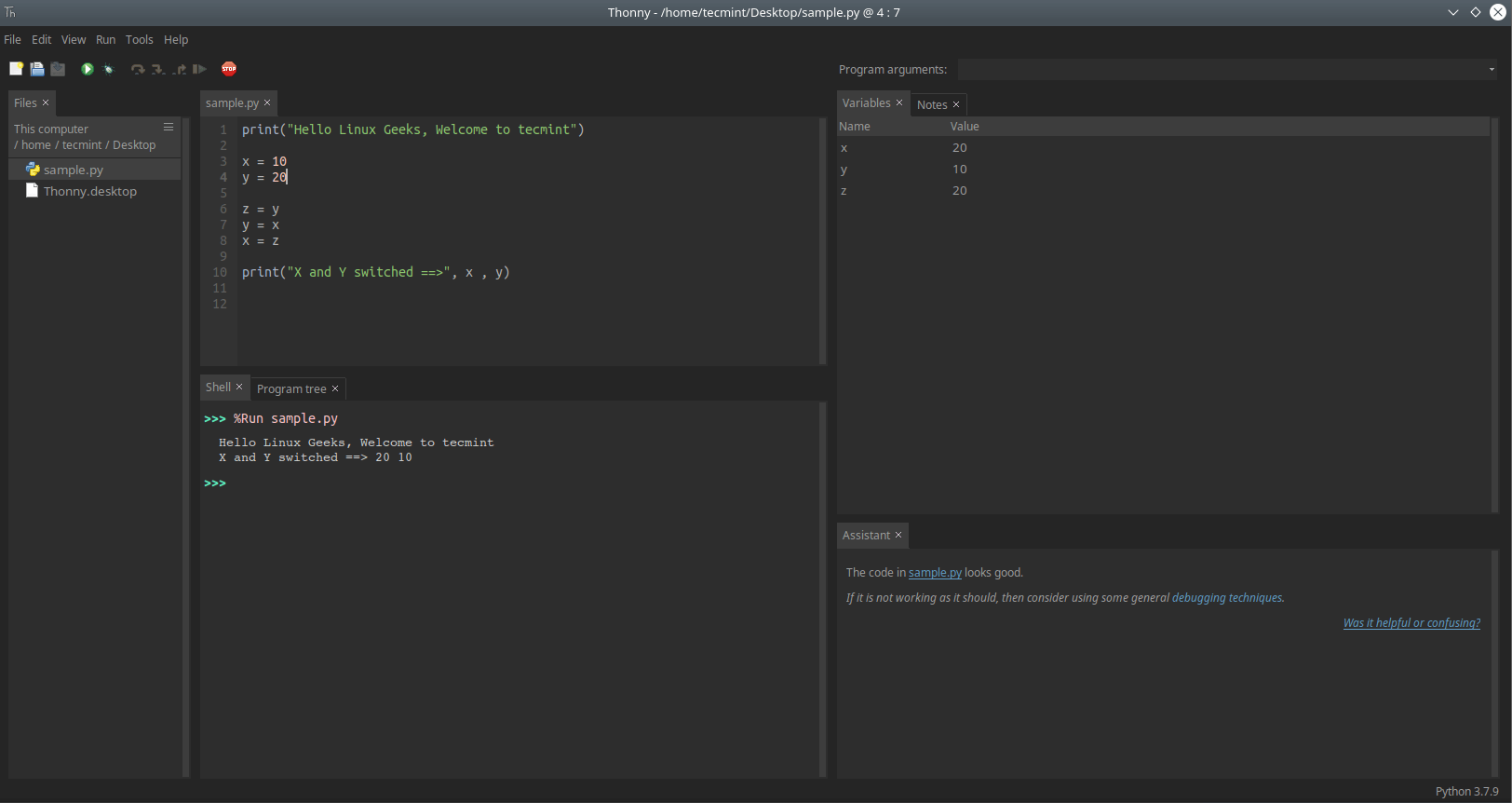Image resolution: width=1512 pixels, height=803 pixels.
Task: Switch to the Notes tab
Action: [931, 105]
